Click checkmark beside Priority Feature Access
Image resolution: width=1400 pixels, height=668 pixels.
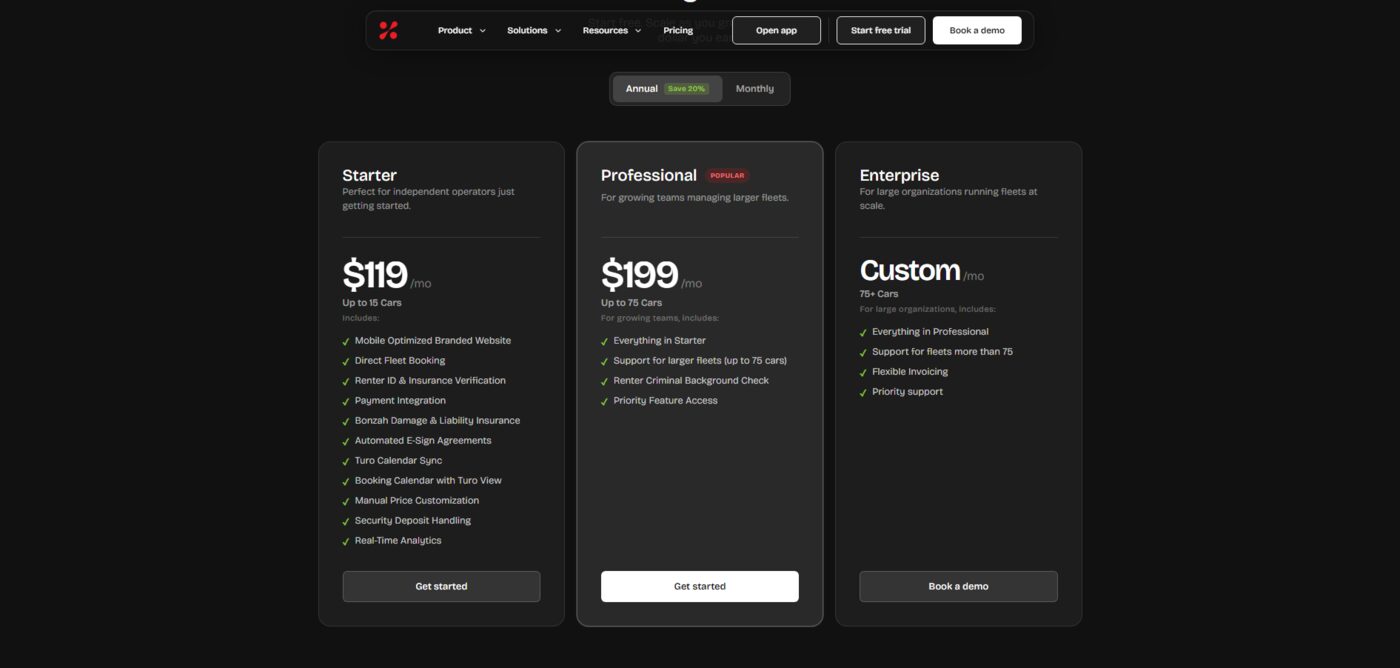[605, 401]
